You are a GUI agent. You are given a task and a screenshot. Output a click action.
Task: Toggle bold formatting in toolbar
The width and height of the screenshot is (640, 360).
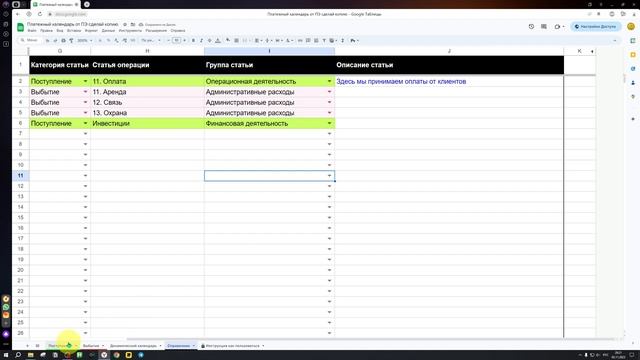coord(193,40)
